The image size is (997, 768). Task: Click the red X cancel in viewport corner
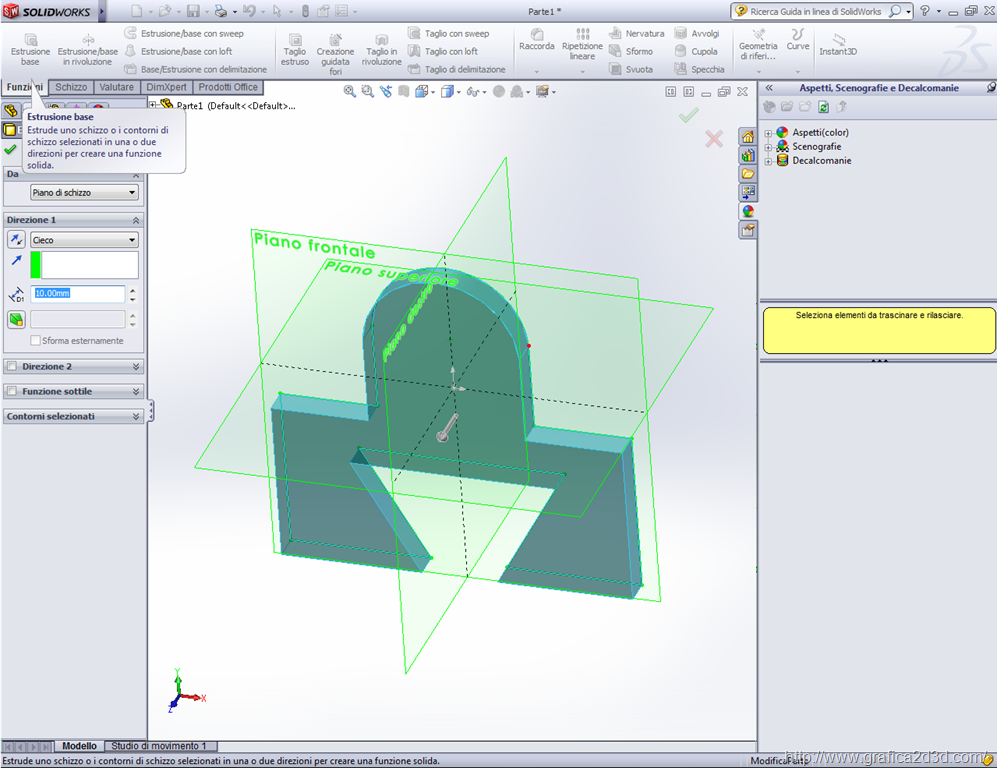pyautogui.click(x=713, y=139)
